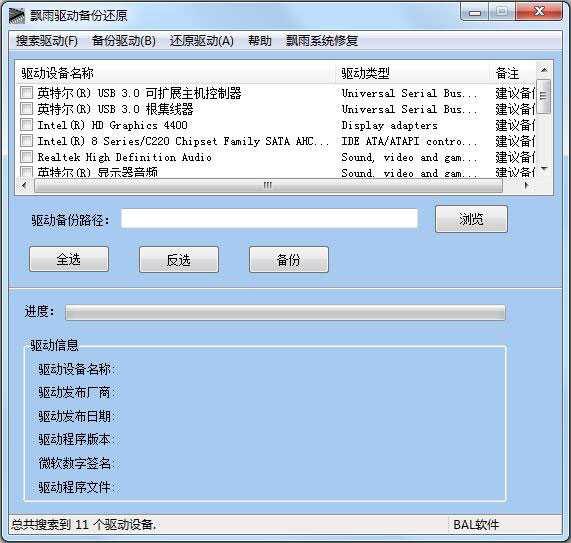
Task: Check the 英特尔(R) USB 3.0 可扩展主机控制器 checkbox
Action: coord(26,93)
